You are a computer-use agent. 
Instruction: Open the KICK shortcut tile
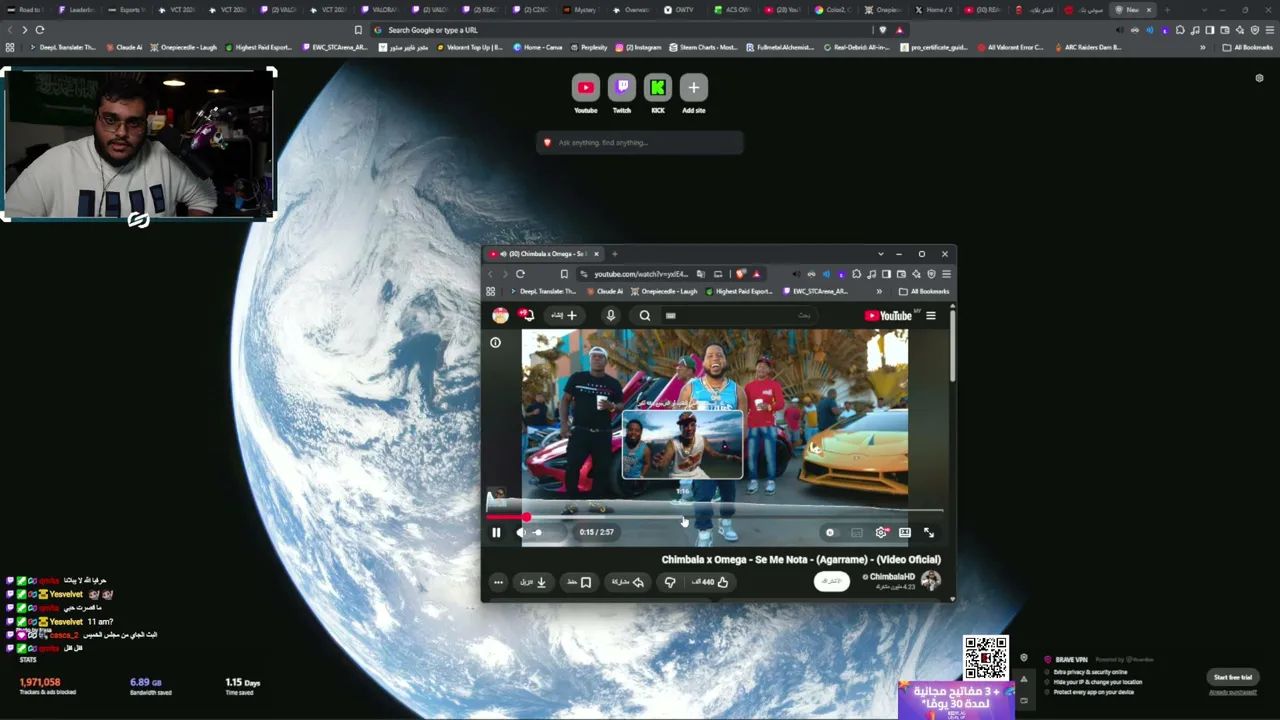tap(658, 93)
